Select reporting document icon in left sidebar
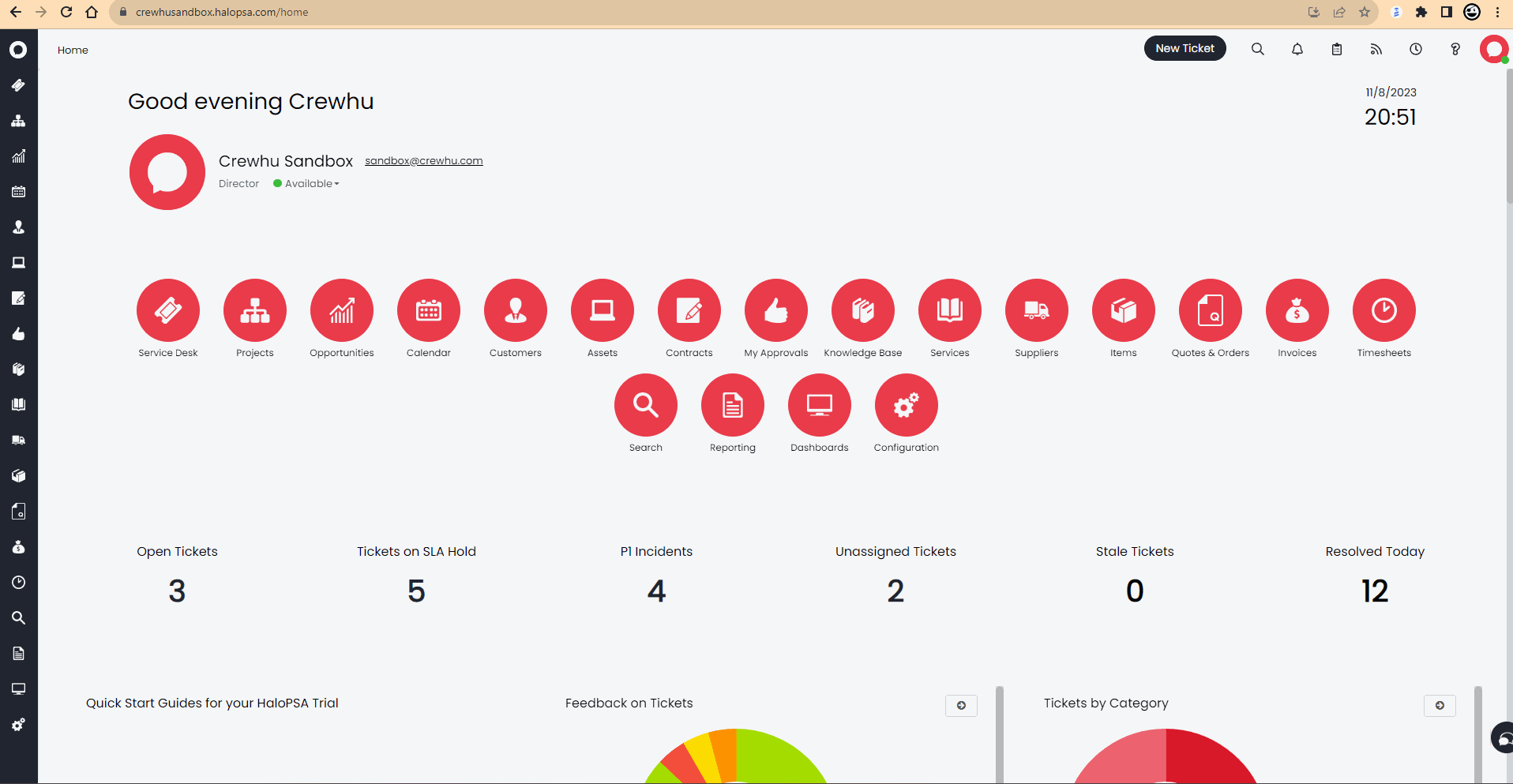Viewport: 1513px width, 784px height. 18,654
